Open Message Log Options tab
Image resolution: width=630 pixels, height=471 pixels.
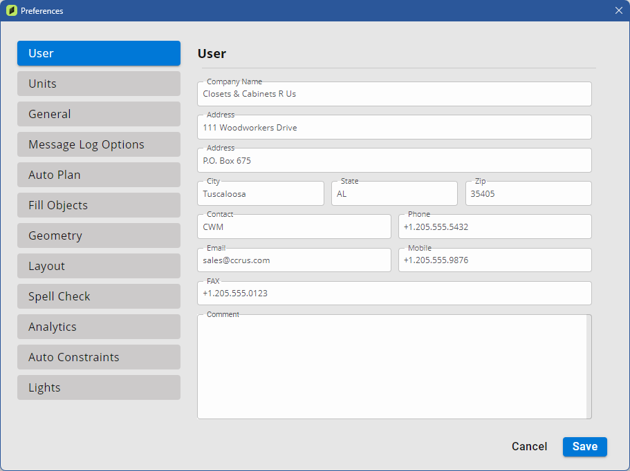click(99, 144)
